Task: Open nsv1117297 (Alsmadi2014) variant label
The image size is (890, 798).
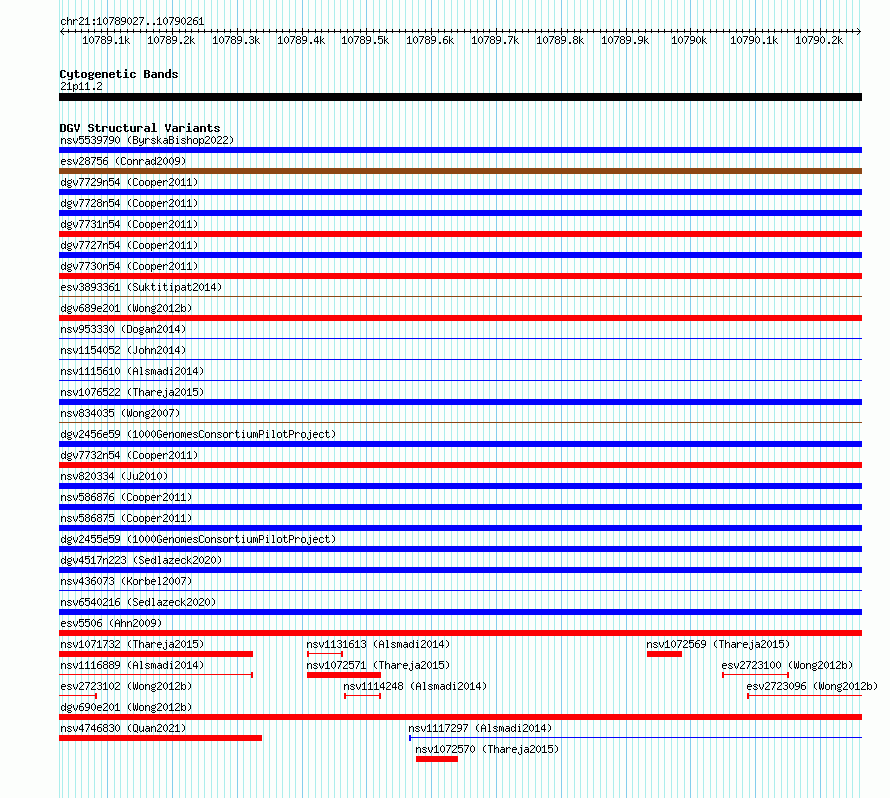Action: pyautogui.click(x=480, y=728)
